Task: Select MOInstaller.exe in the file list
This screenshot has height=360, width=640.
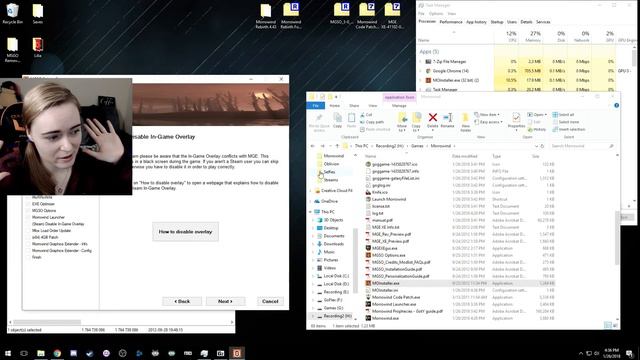Action: point(385,283)
